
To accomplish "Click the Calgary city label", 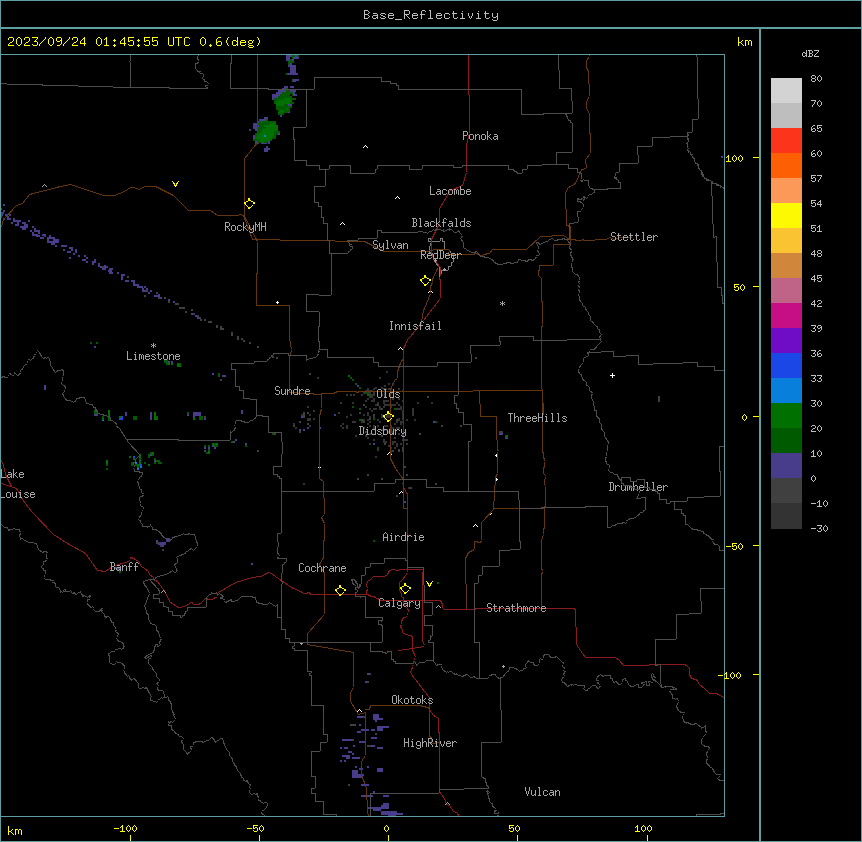I will (x=399, y=603).
